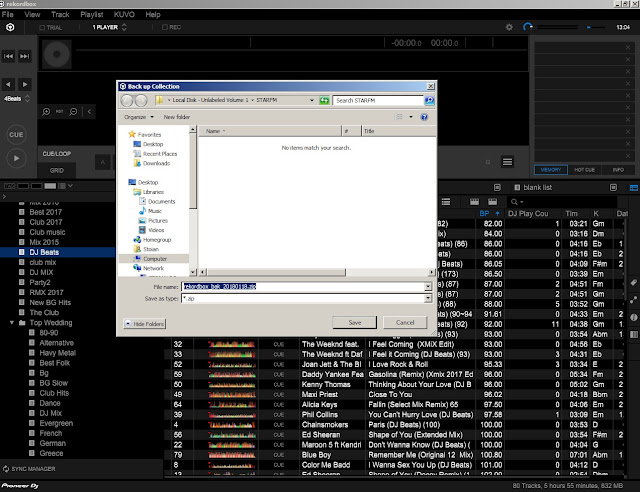Click the search magnifier icon in dialog
The width and height of the screenshot is (640, 492).
[429, 100]
